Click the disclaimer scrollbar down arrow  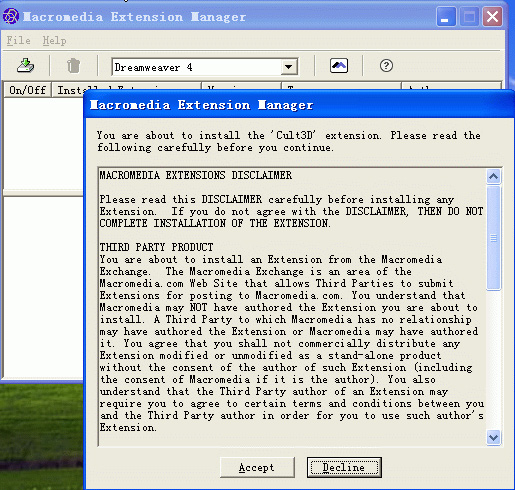point(493,437)
